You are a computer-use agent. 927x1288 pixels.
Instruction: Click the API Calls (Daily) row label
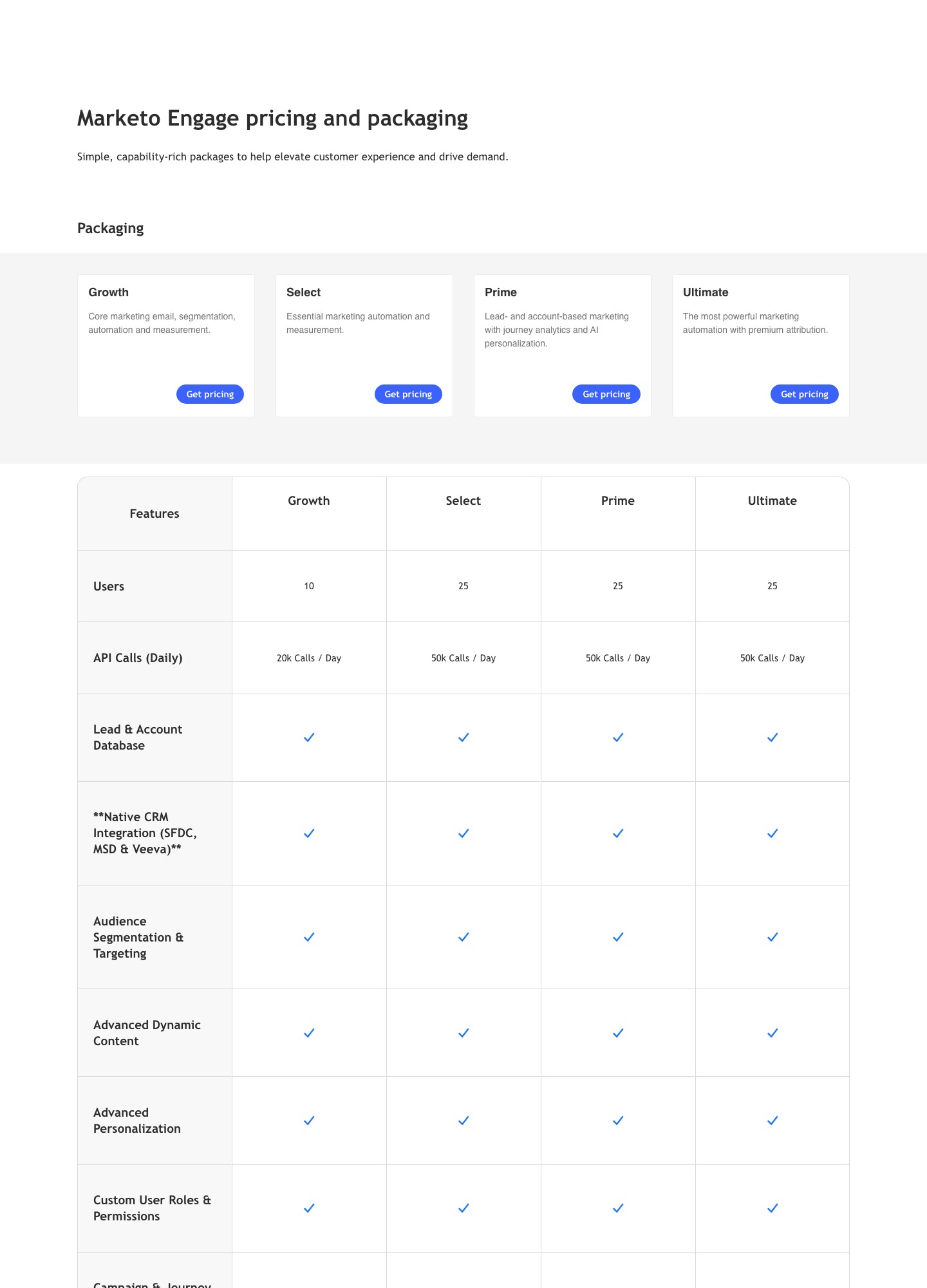pos(138,658)
